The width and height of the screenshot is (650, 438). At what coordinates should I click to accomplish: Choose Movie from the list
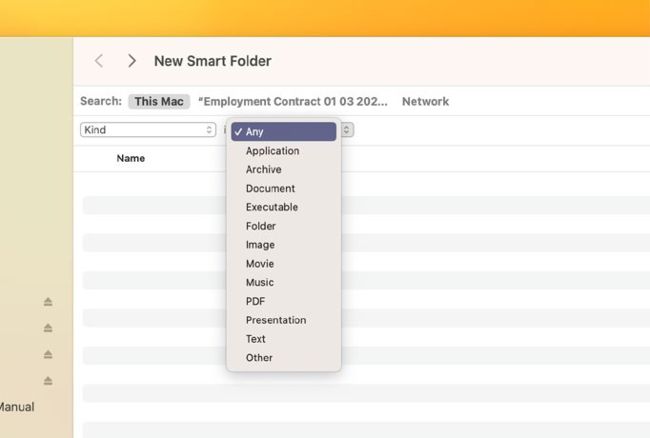click(x=260, y=264)
